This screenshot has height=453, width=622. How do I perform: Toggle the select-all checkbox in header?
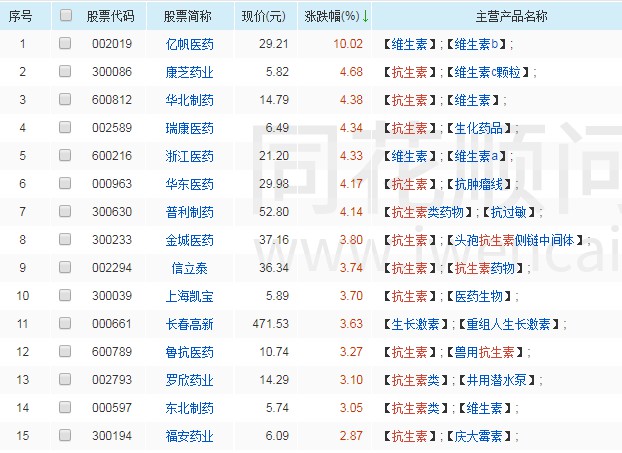pos(65,15)
